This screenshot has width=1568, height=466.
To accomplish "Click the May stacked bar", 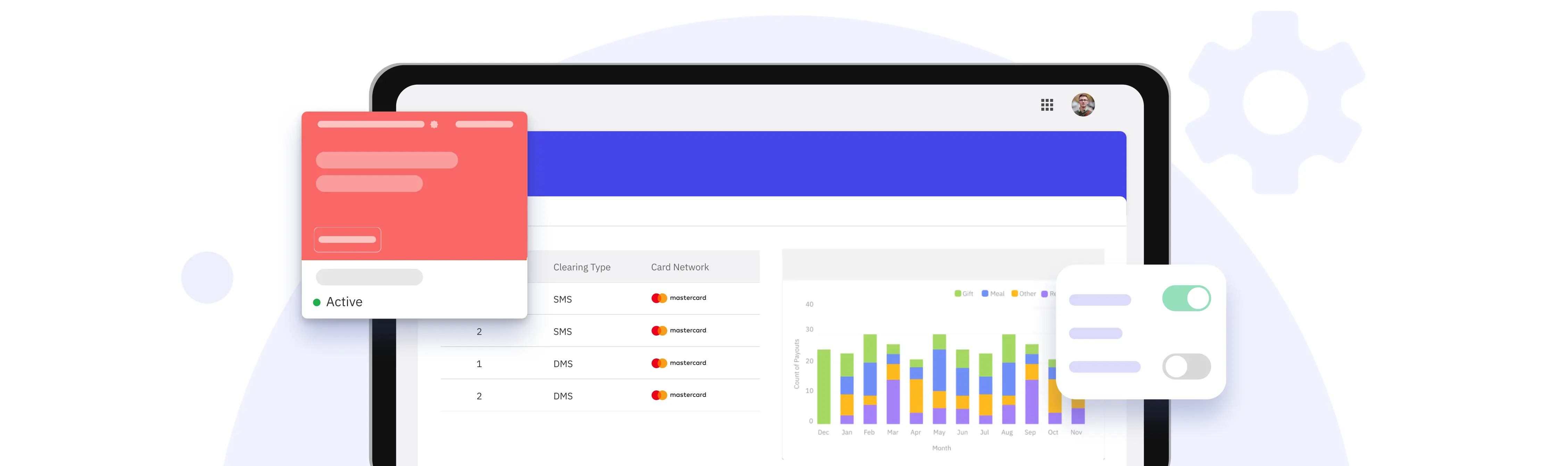I will [939, 379].
